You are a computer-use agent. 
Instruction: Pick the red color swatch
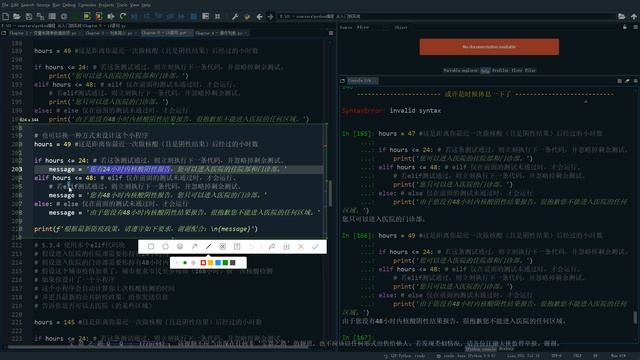coord(203,263)
